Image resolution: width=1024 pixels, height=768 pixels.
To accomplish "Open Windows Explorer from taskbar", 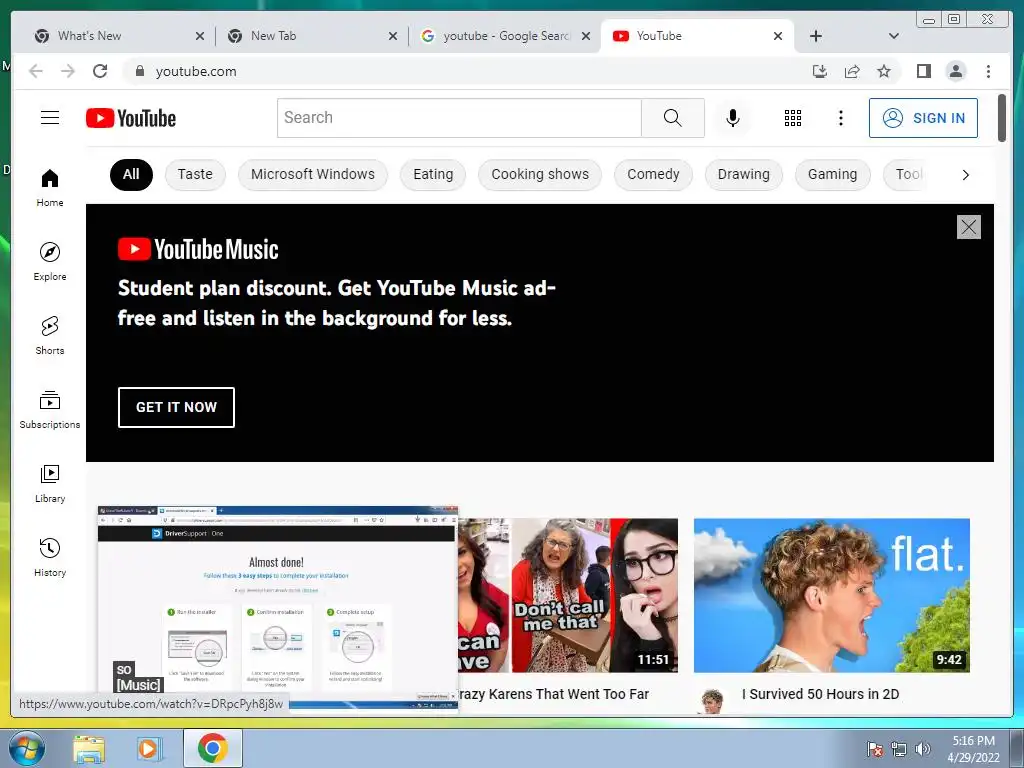I will pyautogui.click(x=89, y=748).
